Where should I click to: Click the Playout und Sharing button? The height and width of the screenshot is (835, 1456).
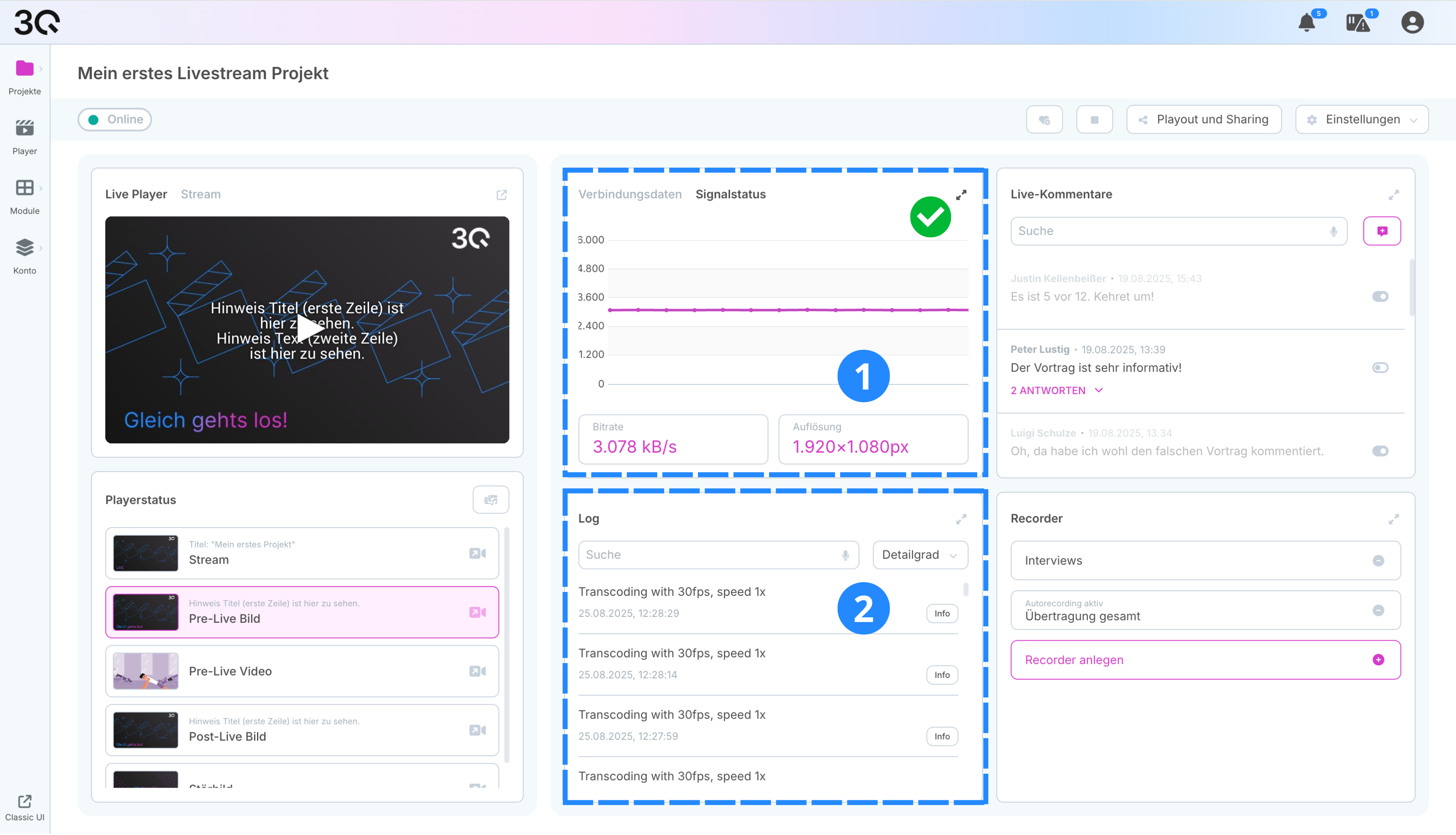[1203, 119]
